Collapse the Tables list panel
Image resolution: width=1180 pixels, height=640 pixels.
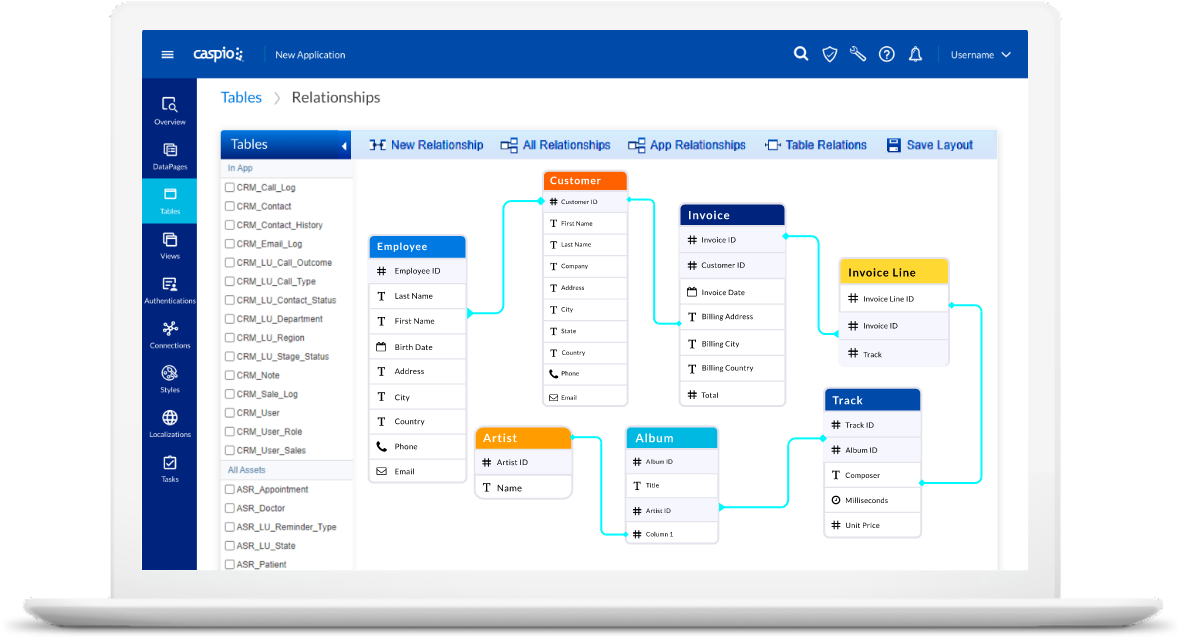(x=345, y=144)
